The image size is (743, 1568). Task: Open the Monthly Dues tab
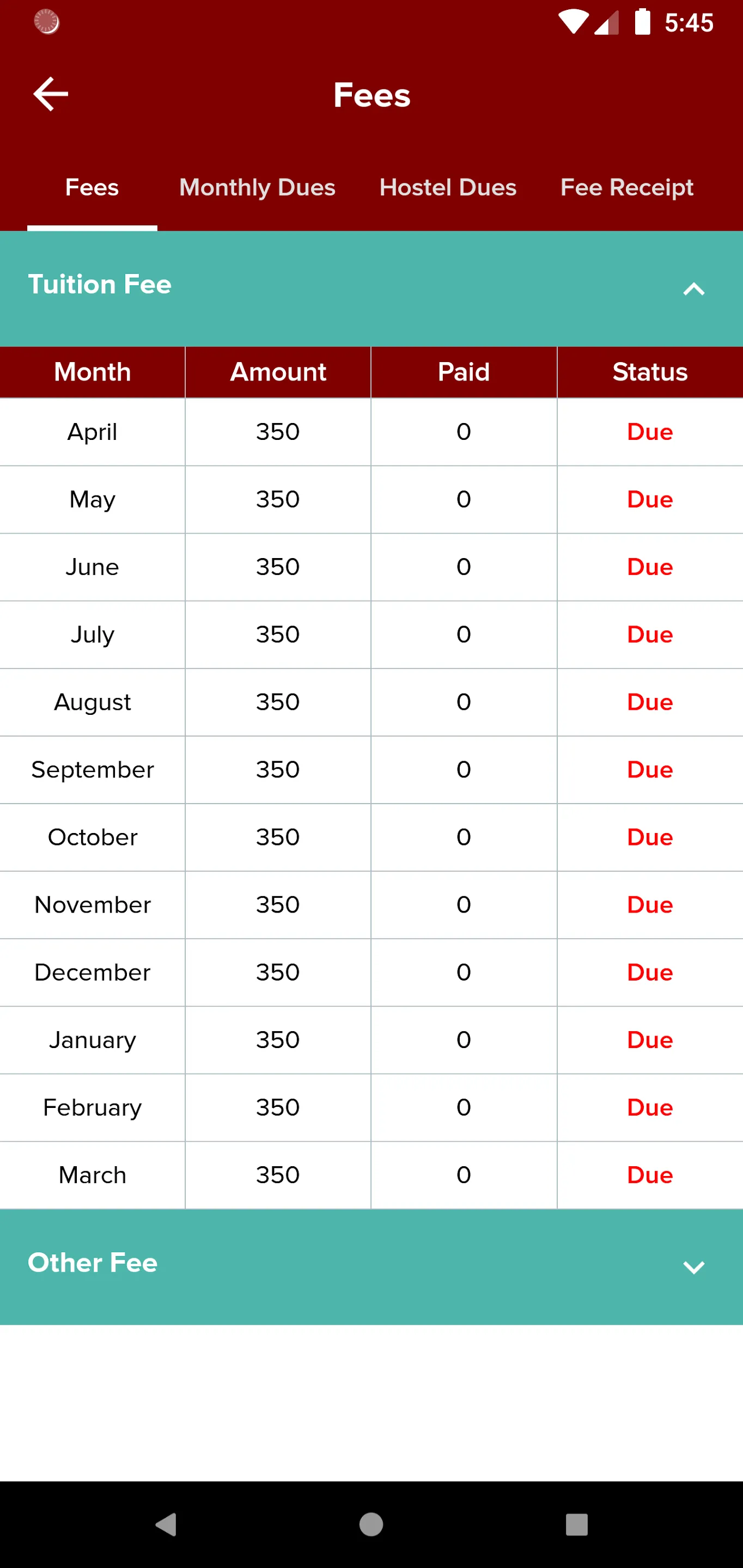click(x=257, y=187)
